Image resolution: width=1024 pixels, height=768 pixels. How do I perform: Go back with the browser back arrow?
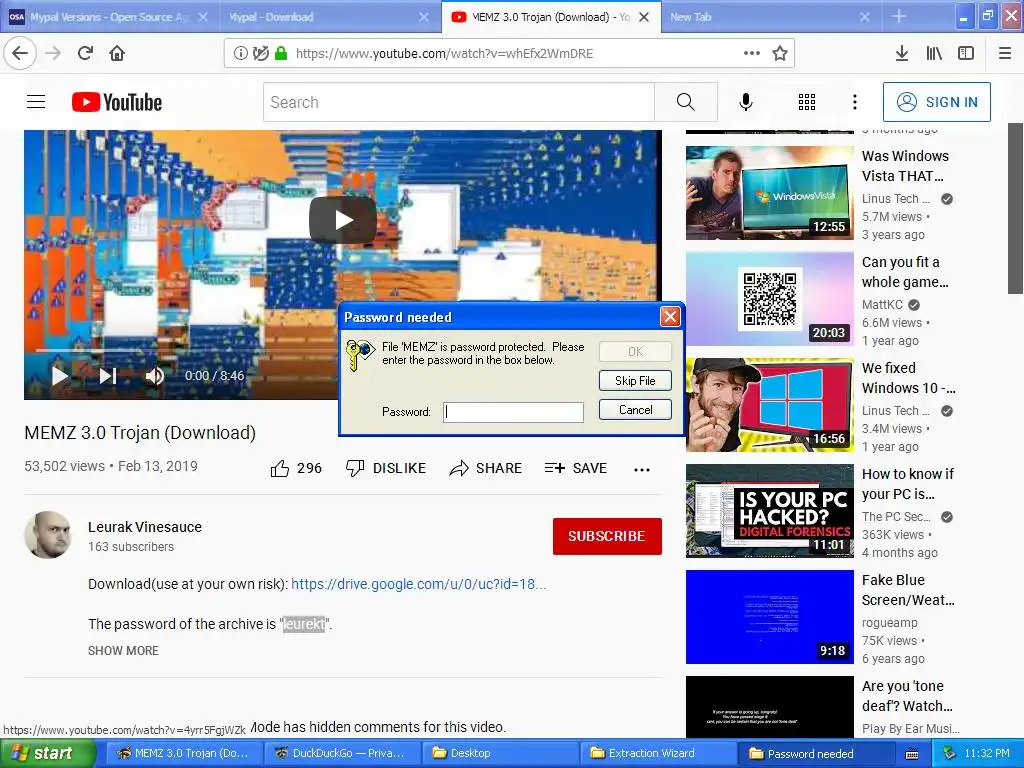click(20, 53)
